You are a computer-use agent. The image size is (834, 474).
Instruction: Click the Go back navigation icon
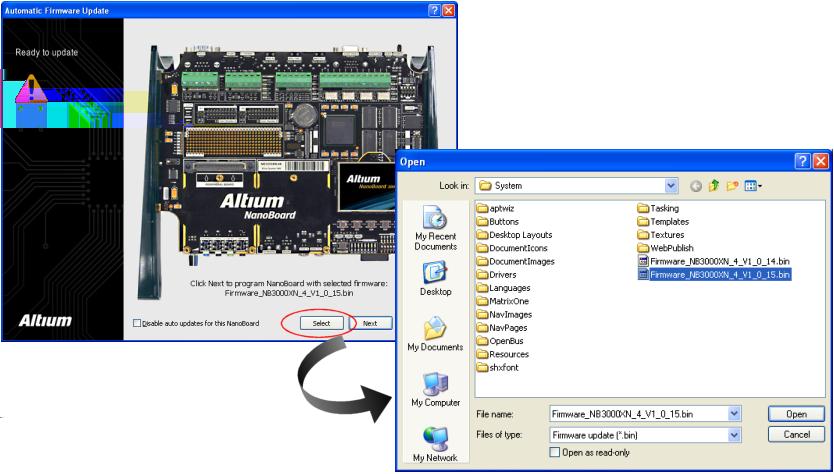696,186
